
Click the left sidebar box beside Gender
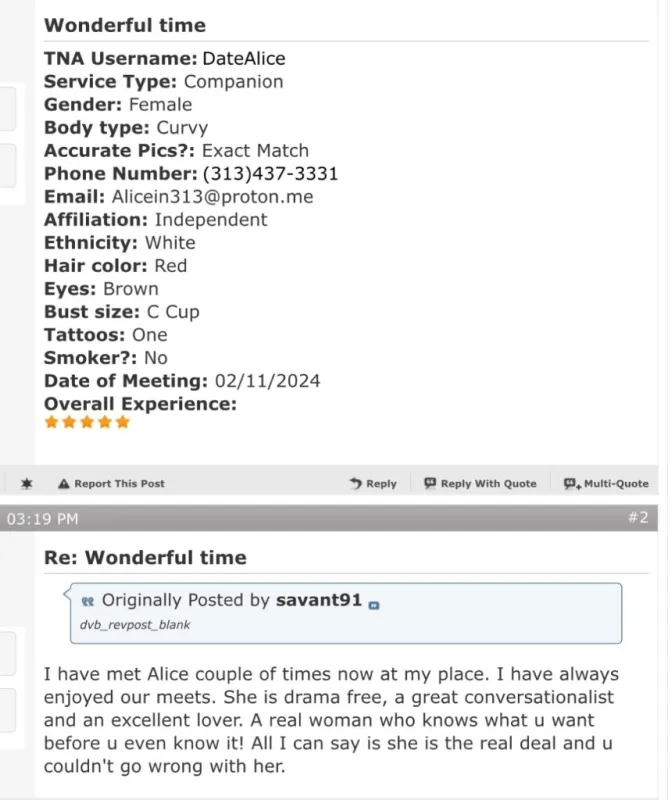(x=8, y=108)
